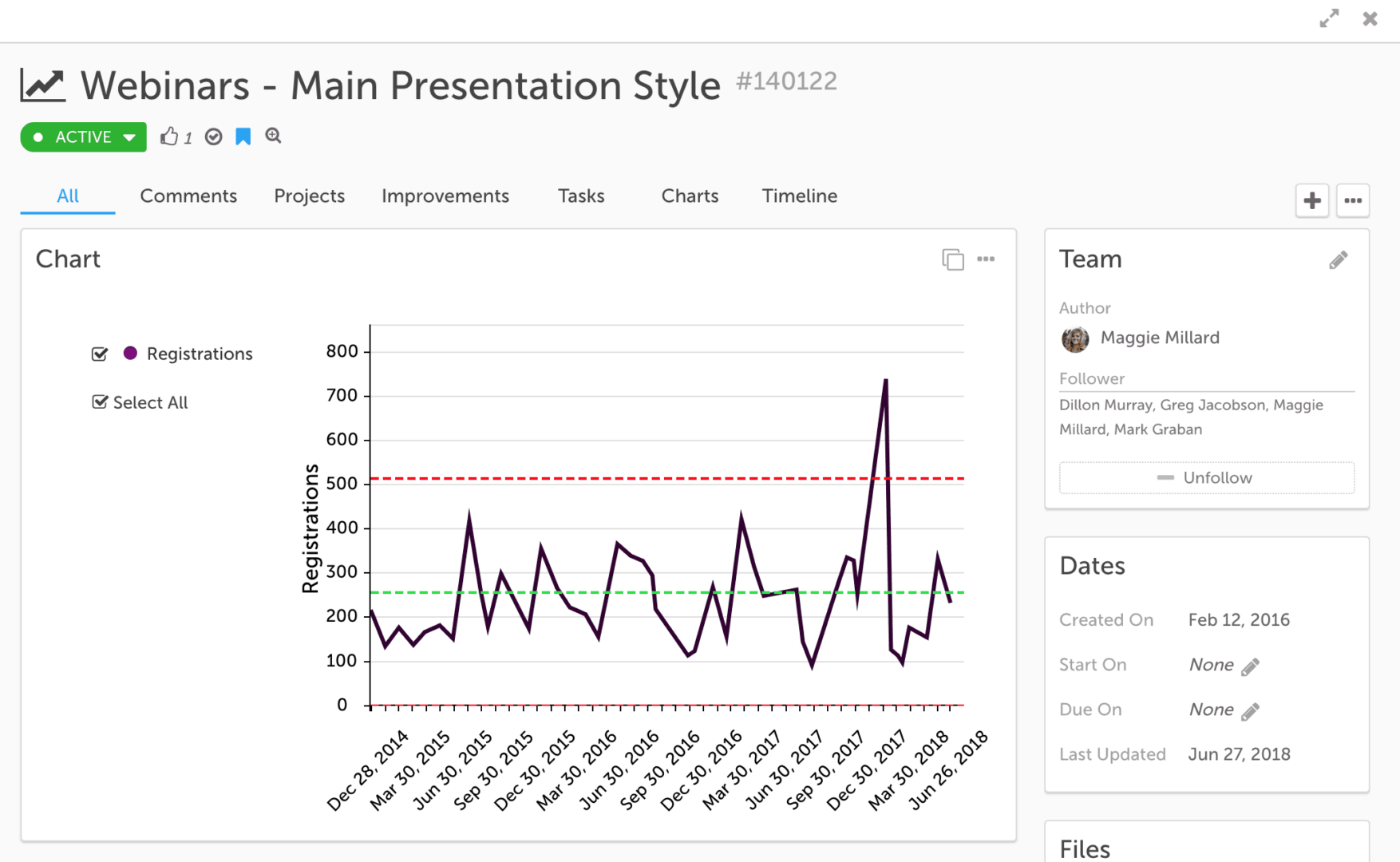Edit the Team panel with pencil icon
Image resolution: width=1400 pixels, height=862 pixels.
(x=1338, y=260)
